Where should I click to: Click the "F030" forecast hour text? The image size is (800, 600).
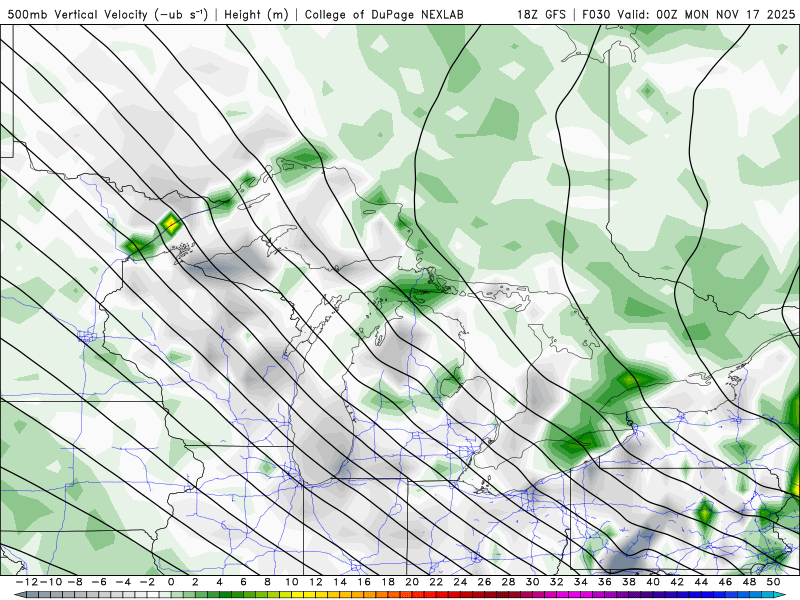tap(596, 14)
